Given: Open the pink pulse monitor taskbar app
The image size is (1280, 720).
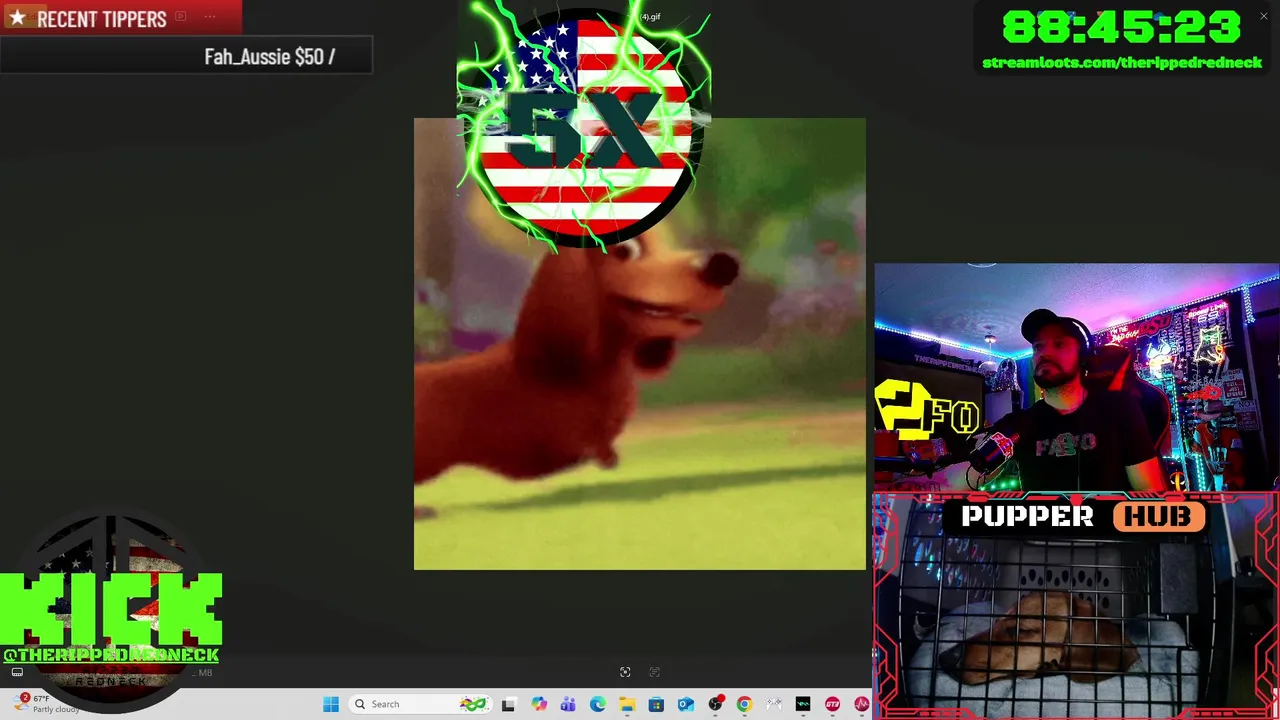Looking at the screenshot, I should pos(861,704).
